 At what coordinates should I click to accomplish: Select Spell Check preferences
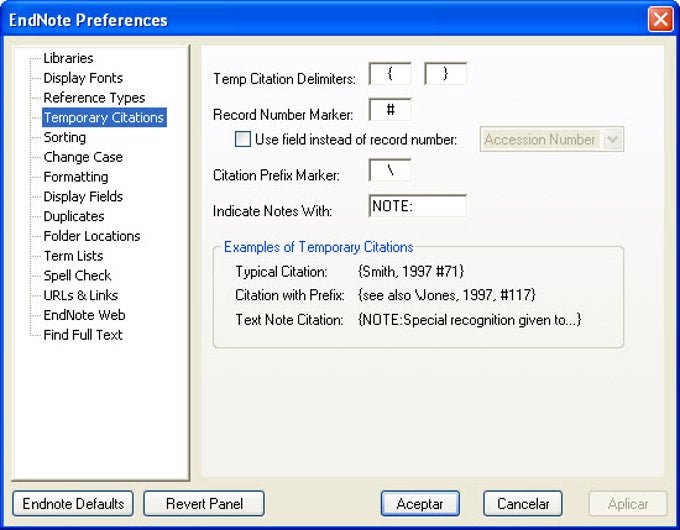[x=78, y=275]
